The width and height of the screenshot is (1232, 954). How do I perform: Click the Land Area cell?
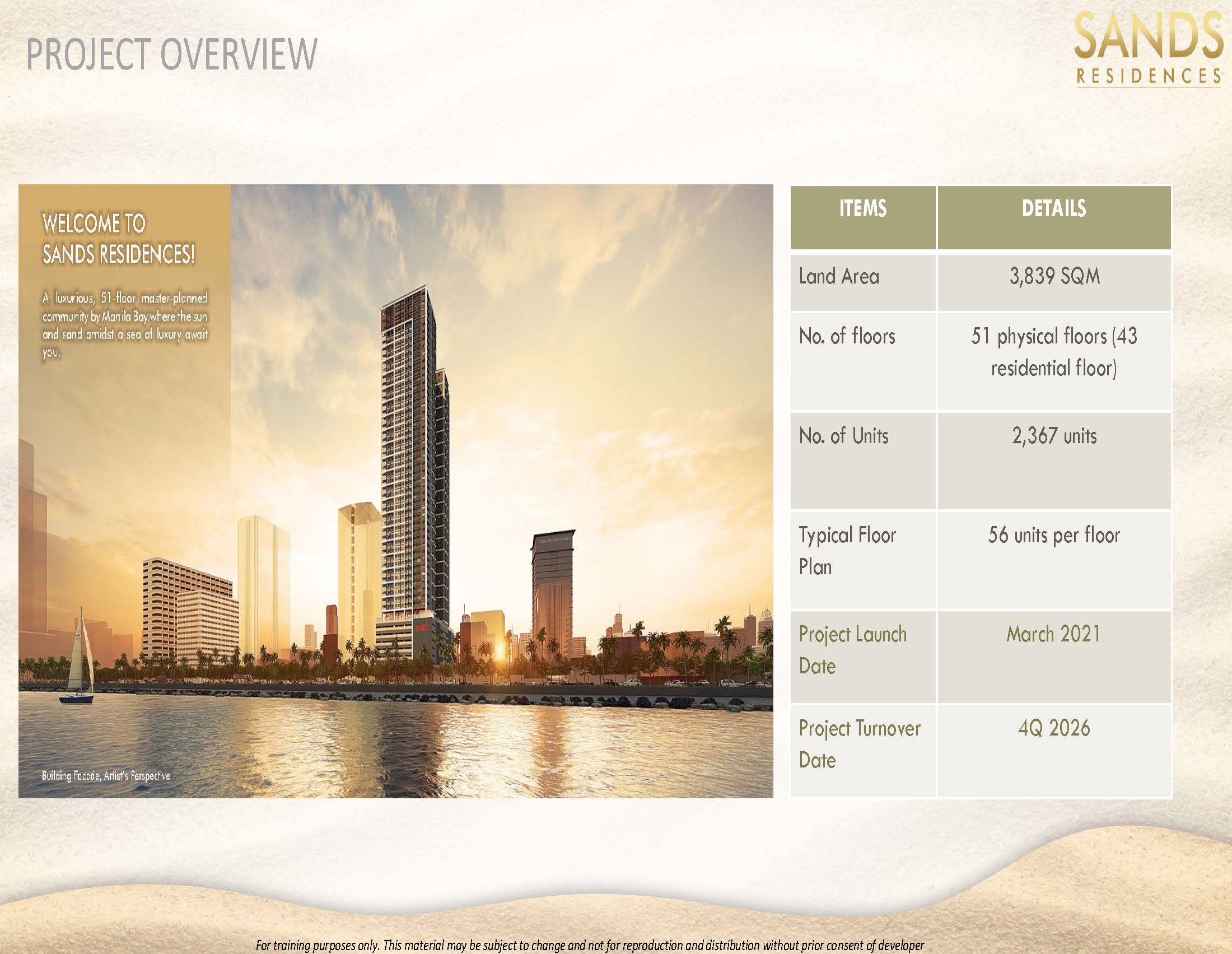863,283
